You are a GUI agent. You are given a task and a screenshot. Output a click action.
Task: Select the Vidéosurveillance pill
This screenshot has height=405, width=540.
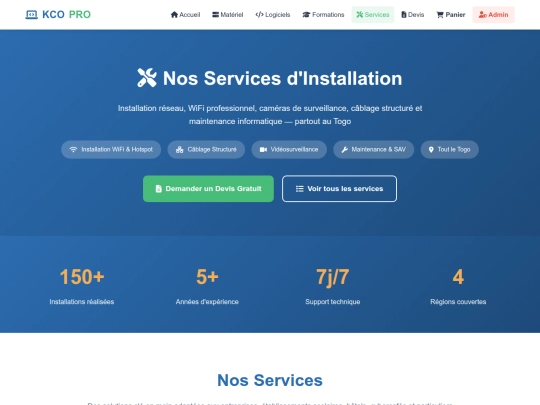[289, 149]
